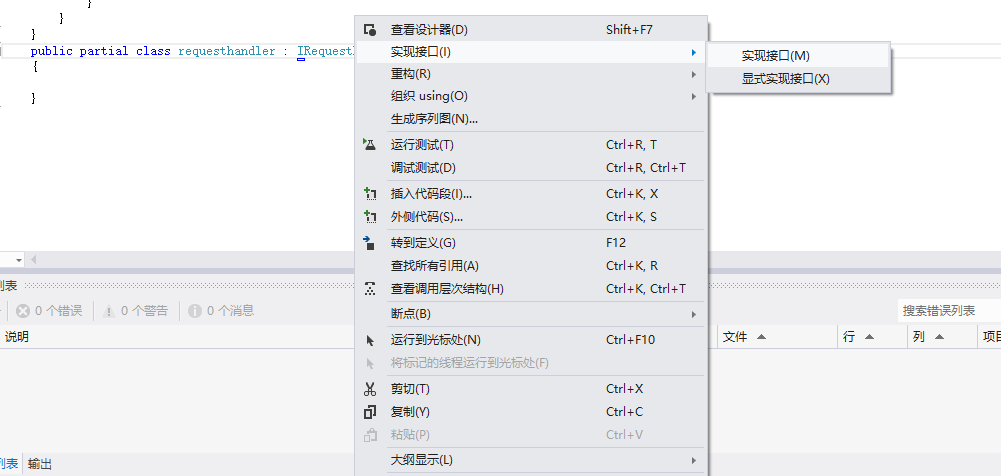Click the Run Tests flask icon

click(x=370, y=144)
